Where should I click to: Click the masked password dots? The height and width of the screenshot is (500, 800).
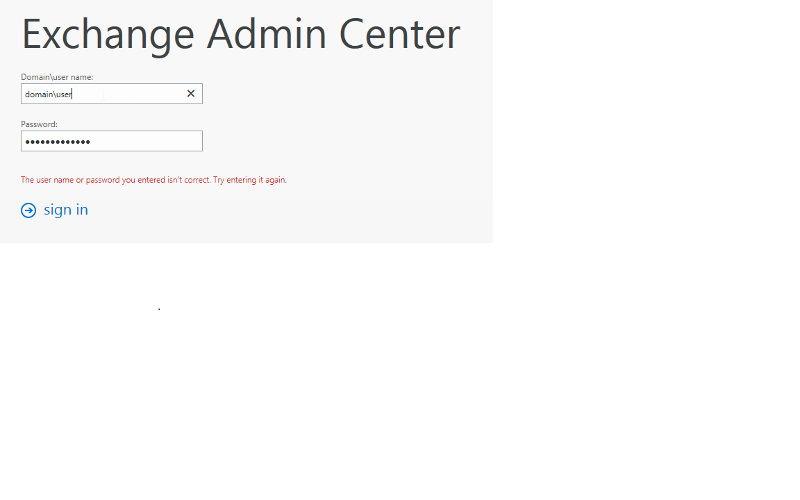click(x=58, y=142)
